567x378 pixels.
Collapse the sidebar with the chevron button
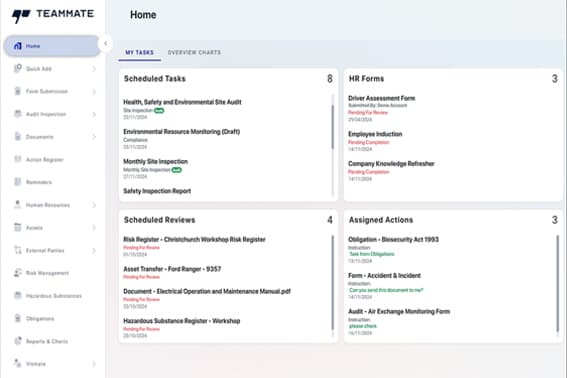pyautogui.click(x=105, y=44)
